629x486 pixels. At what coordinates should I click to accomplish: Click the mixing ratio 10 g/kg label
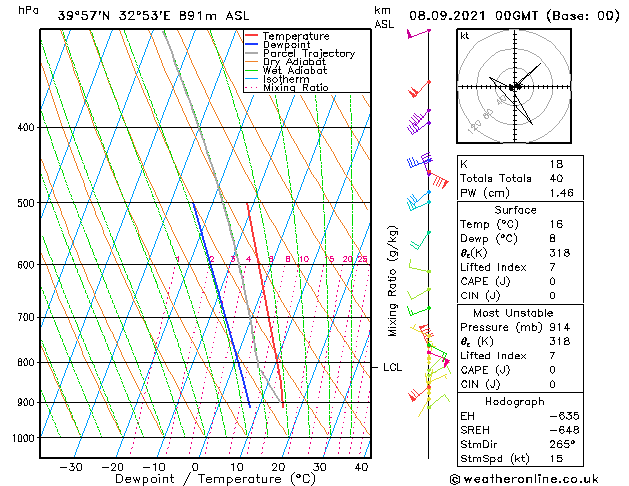pyautogui.click(x=304, y=259)
